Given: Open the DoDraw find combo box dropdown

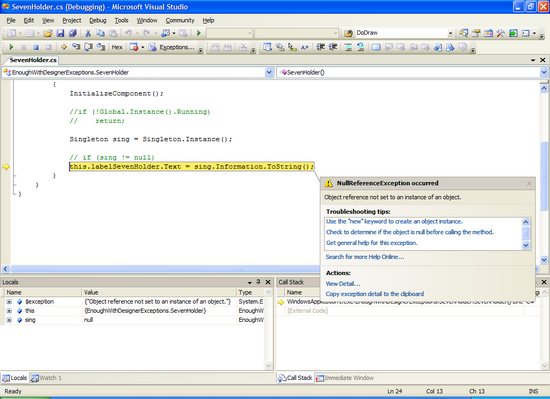Looking at the screenshot, I should pyautogui.click(x=450, y=33).
